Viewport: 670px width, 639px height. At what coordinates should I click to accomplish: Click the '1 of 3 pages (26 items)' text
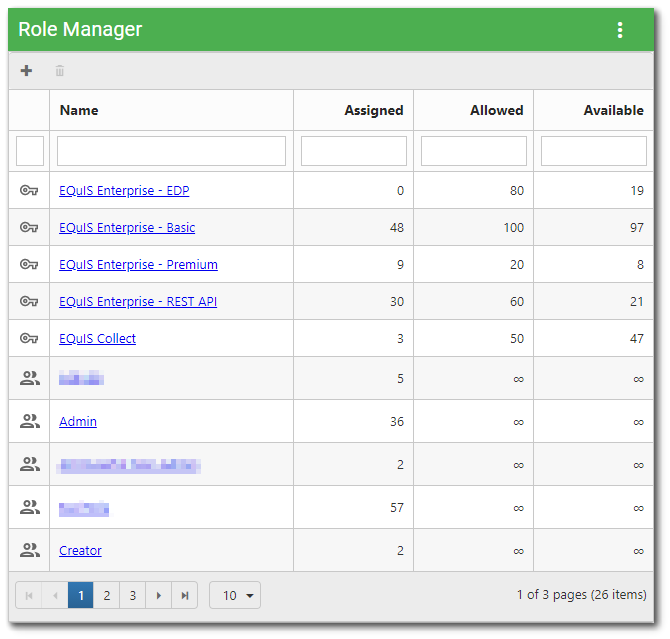pos(581,595)
